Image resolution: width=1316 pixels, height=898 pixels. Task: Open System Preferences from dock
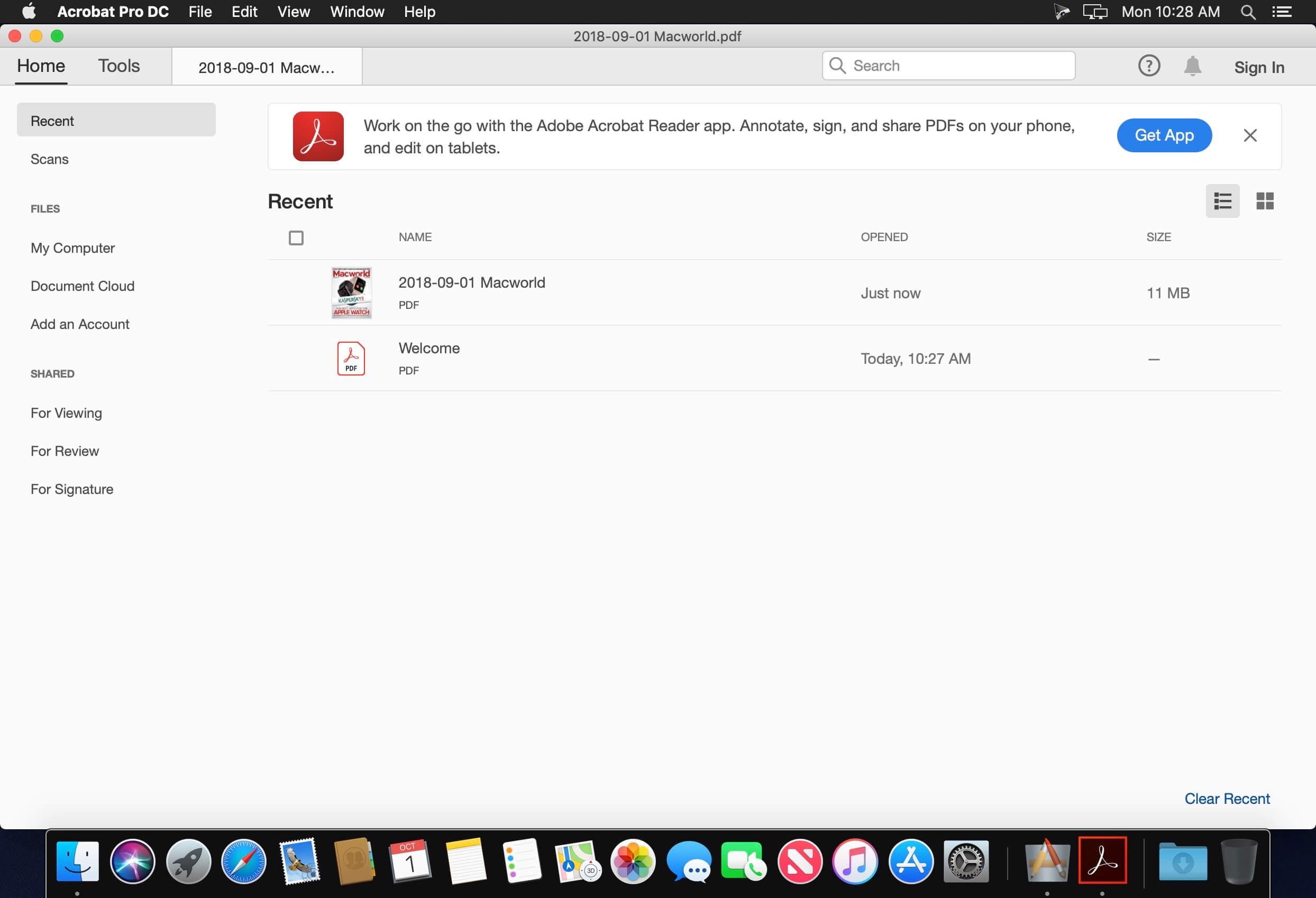[965, 861]
